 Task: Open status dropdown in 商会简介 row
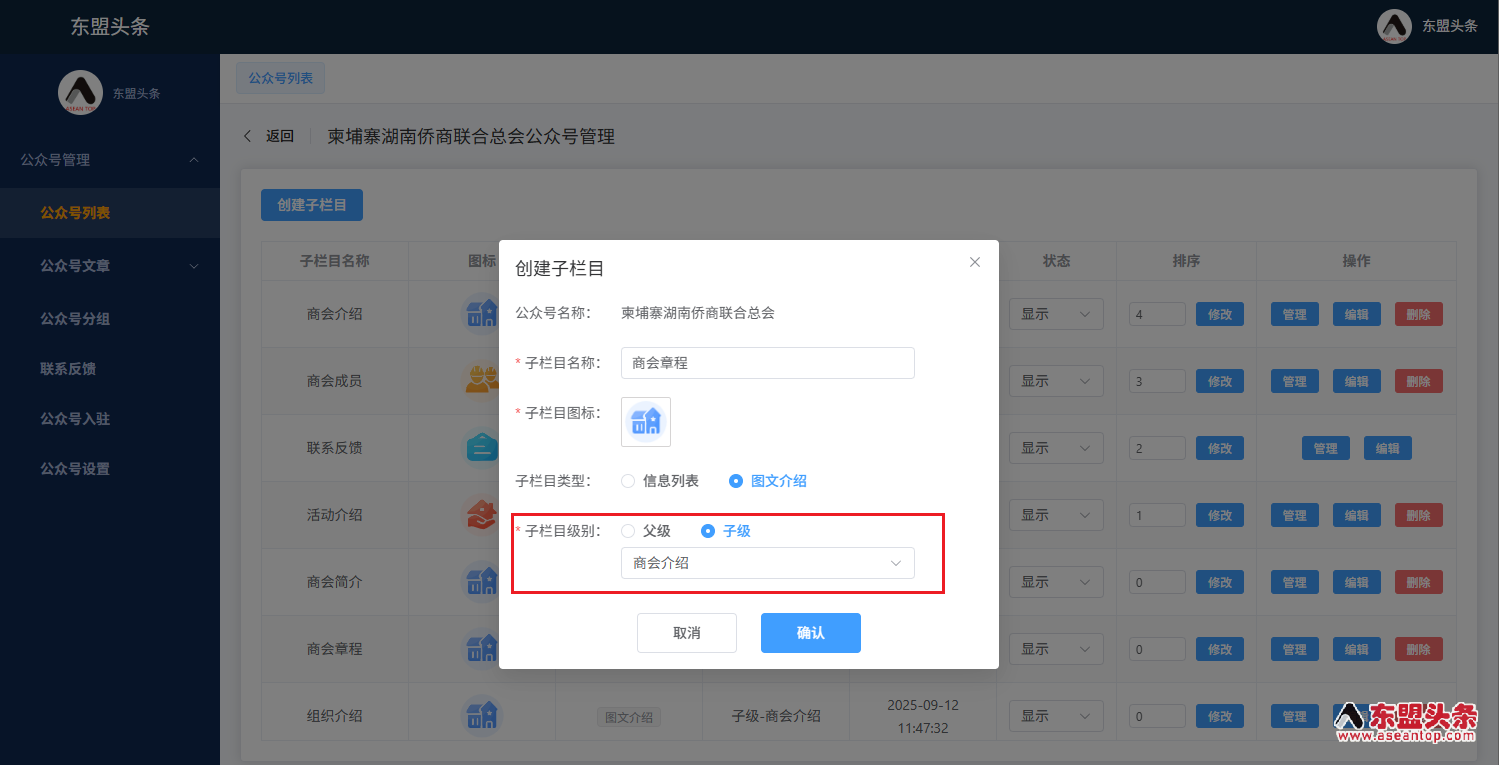(x=1056, y=582)
